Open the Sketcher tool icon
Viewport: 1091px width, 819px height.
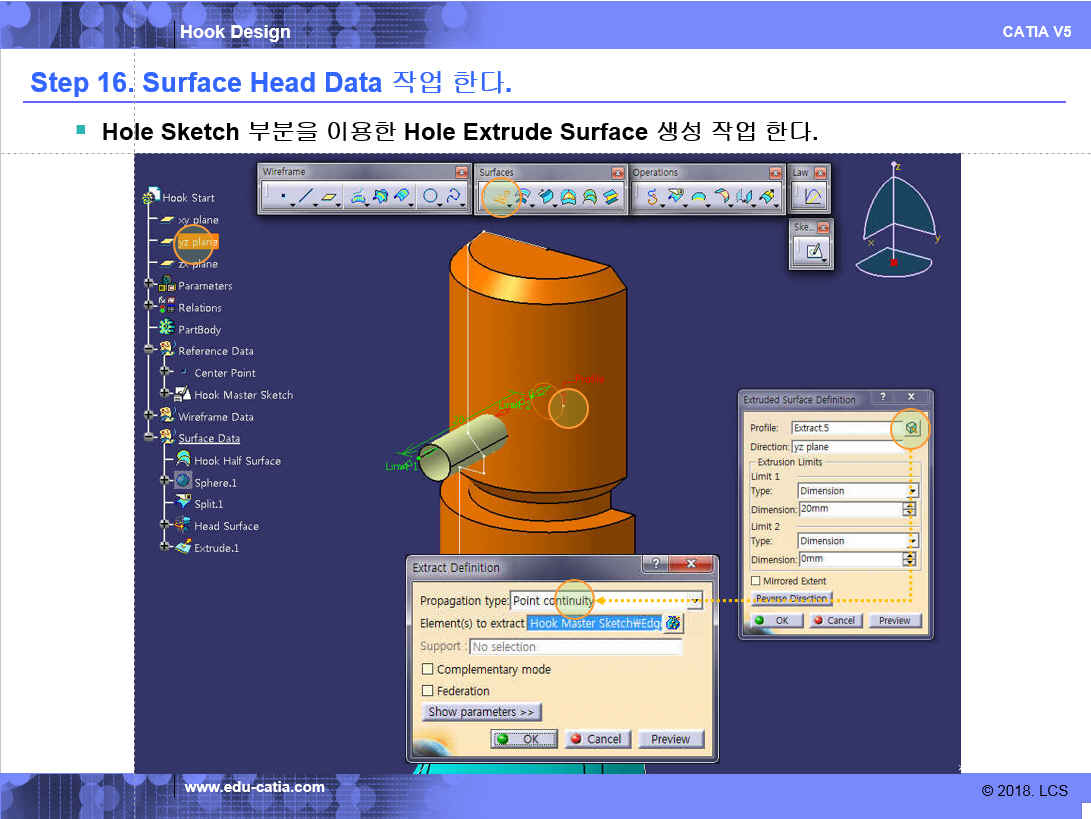coord(813,252)
